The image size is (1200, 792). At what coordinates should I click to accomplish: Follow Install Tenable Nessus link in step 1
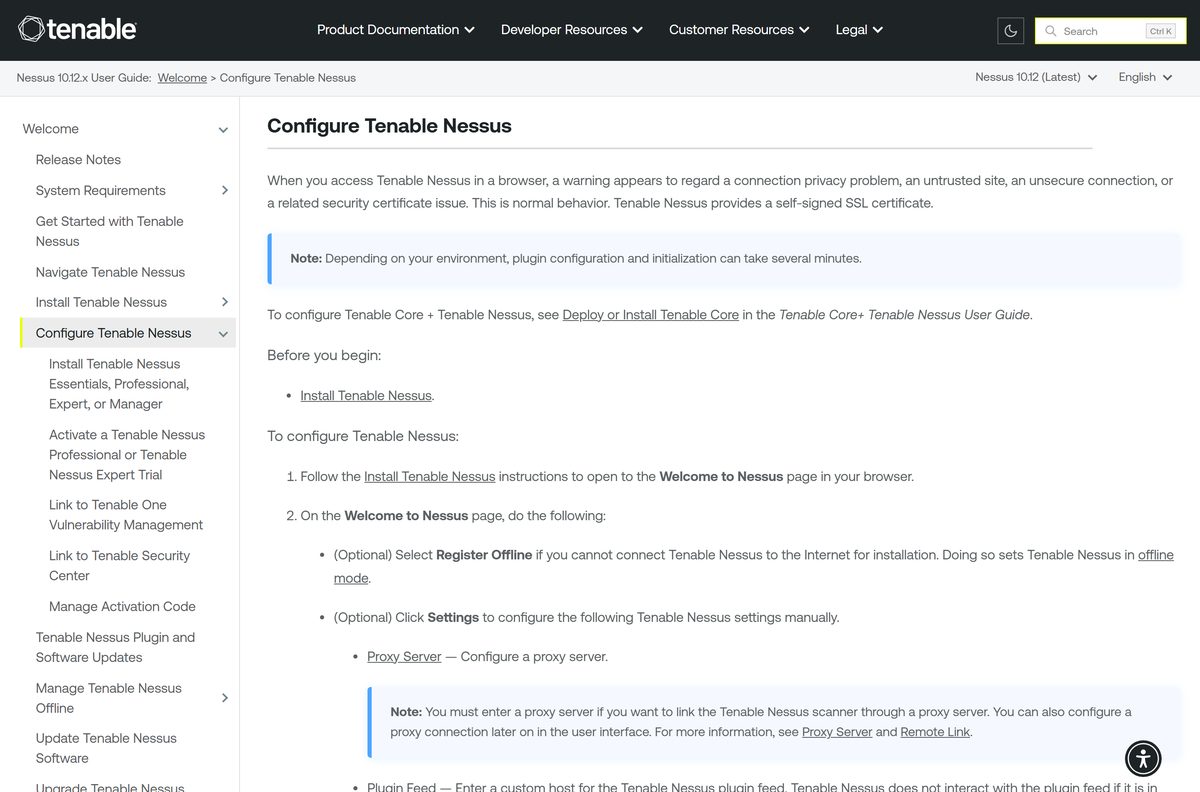[430, 477]
